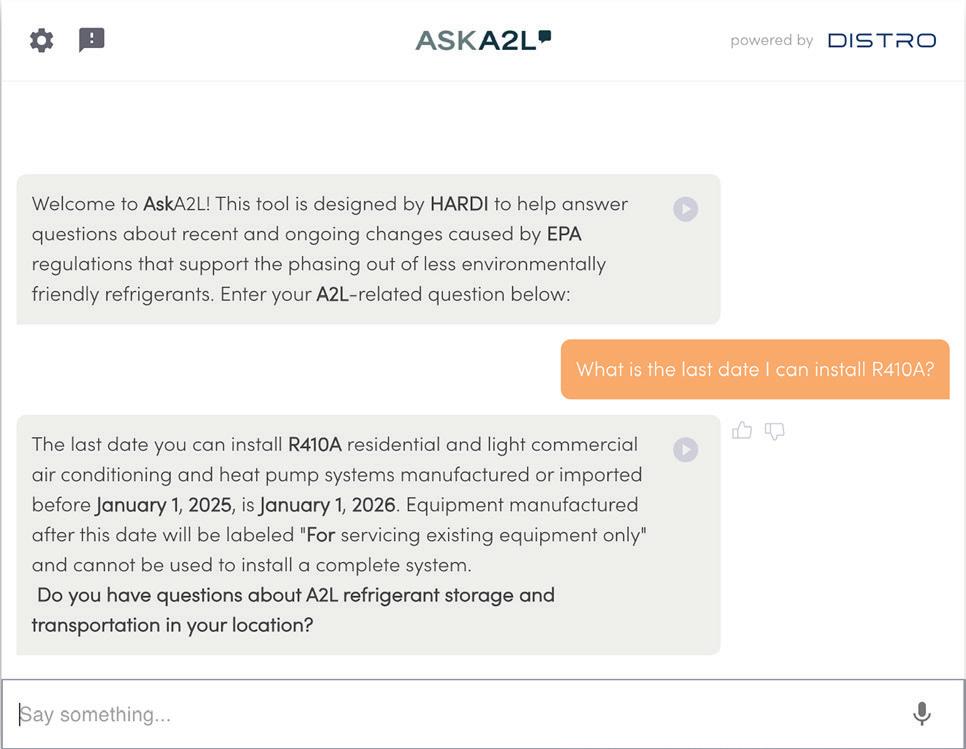Select the orange R410A question bubble
Viewport: 966px width, 749px height.
755,369
